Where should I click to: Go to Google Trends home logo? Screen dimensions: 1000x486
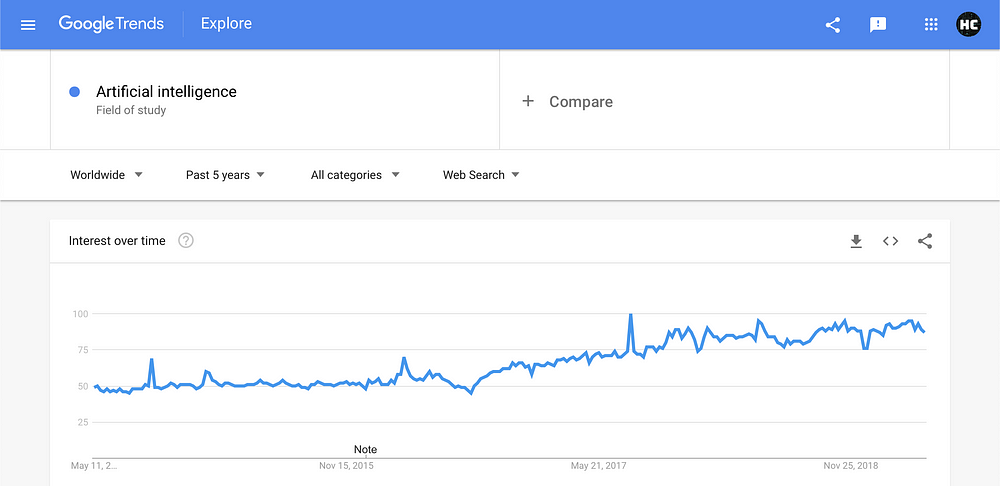tap(112, 24)
